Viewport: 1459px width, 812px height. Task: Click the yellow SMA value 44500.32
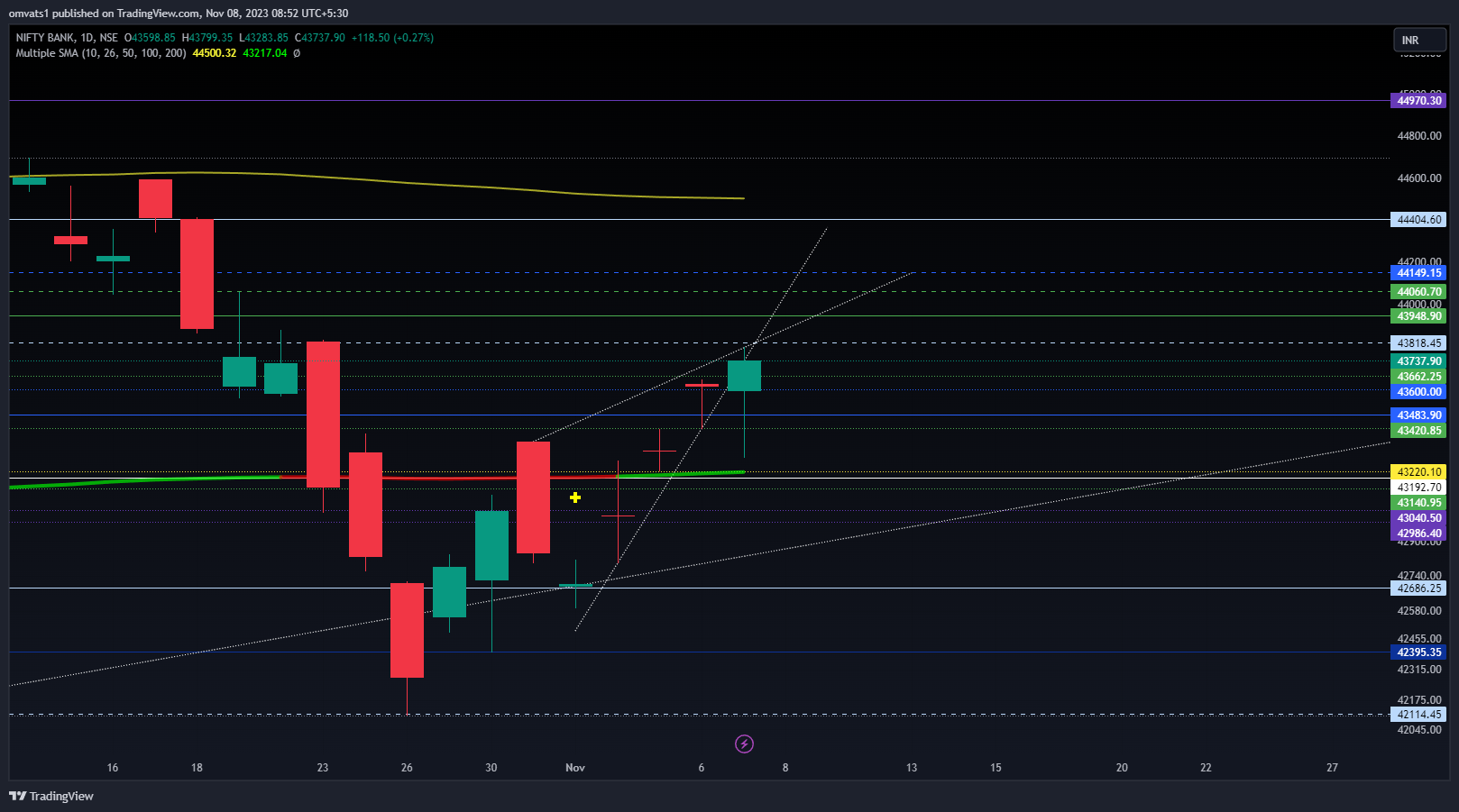(x=215, y=53)
